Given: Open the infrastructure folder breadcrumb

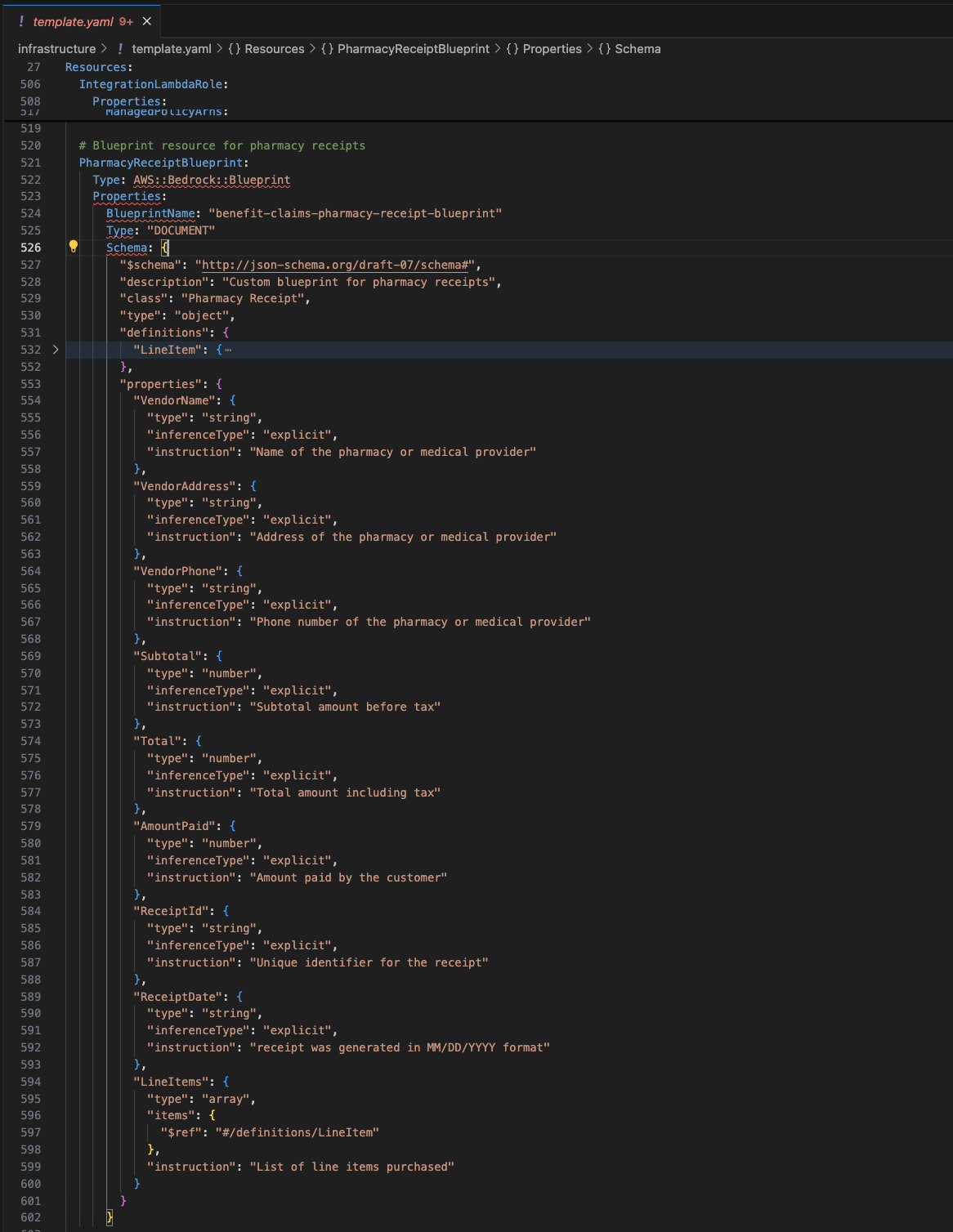Looking at the screenshot, I should coord(56,49).
